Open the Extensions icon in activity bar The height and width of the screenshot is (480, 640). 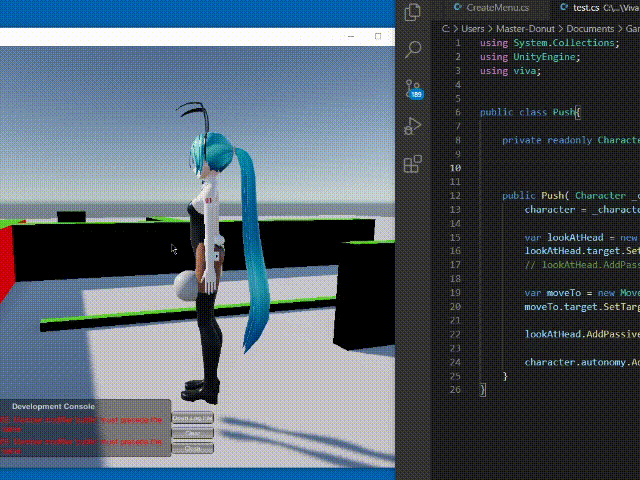tap(413, 164)
